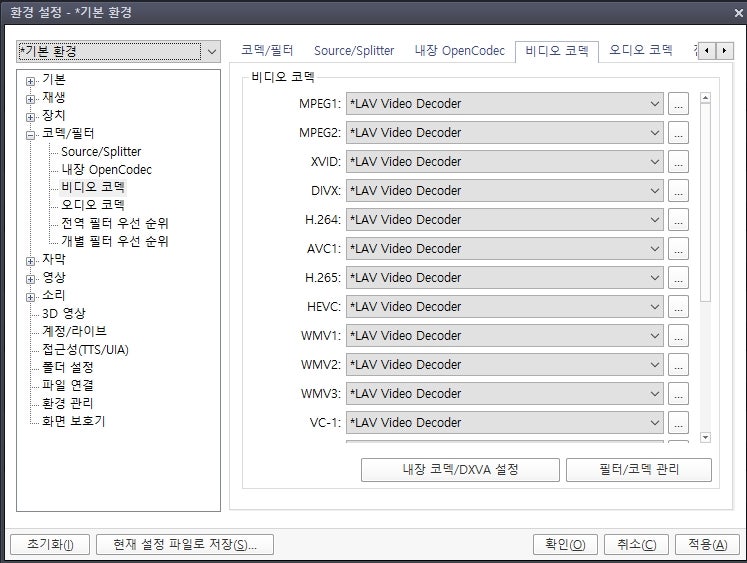Open the HEVC decoder dropdown
Image resolution: width=747 pixels, height=563 pixels.
pyautogui.click(x=505, y=307)
